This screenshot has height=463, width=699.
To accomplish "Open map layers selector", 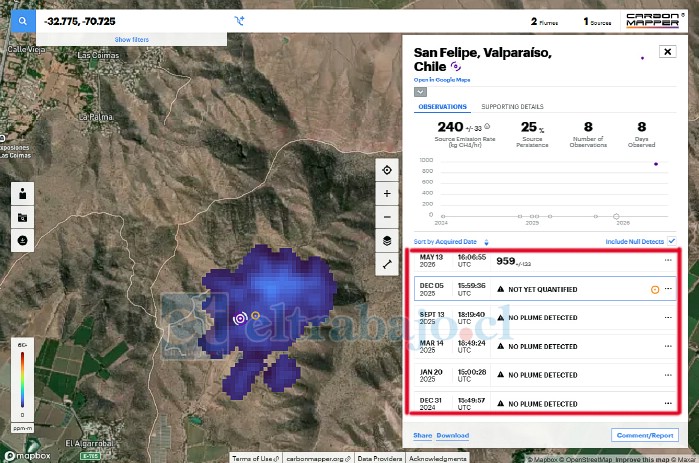I will click(387, 241).
